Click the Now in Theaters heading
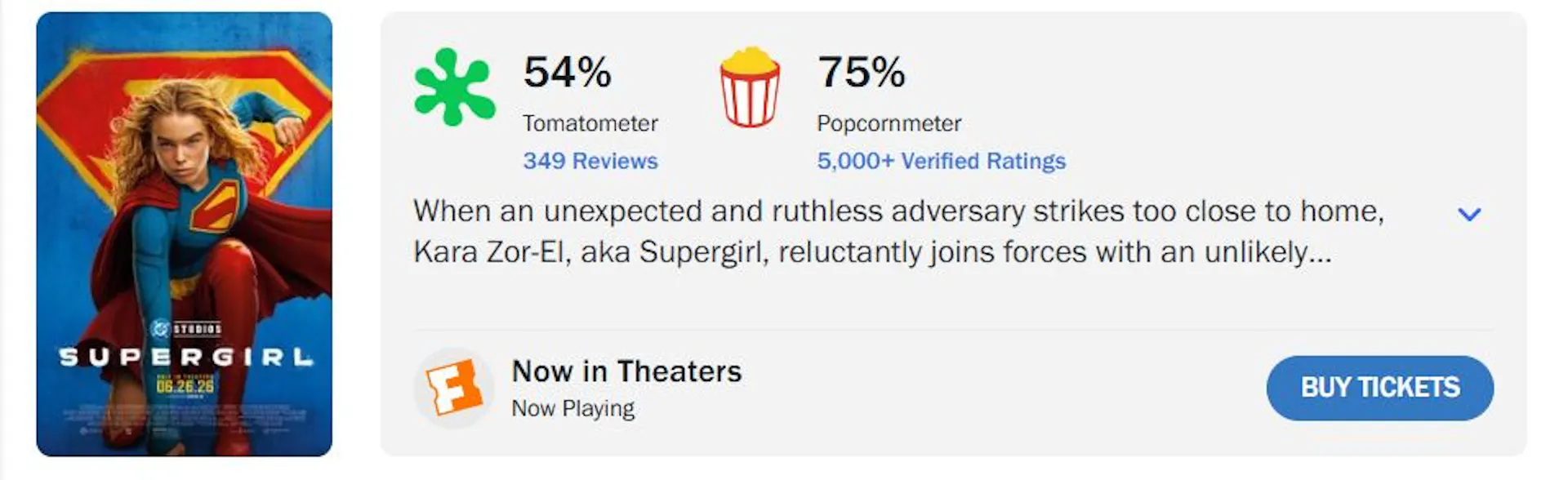1568x480 pixels. pyautogui.click(x=626, y=371)
